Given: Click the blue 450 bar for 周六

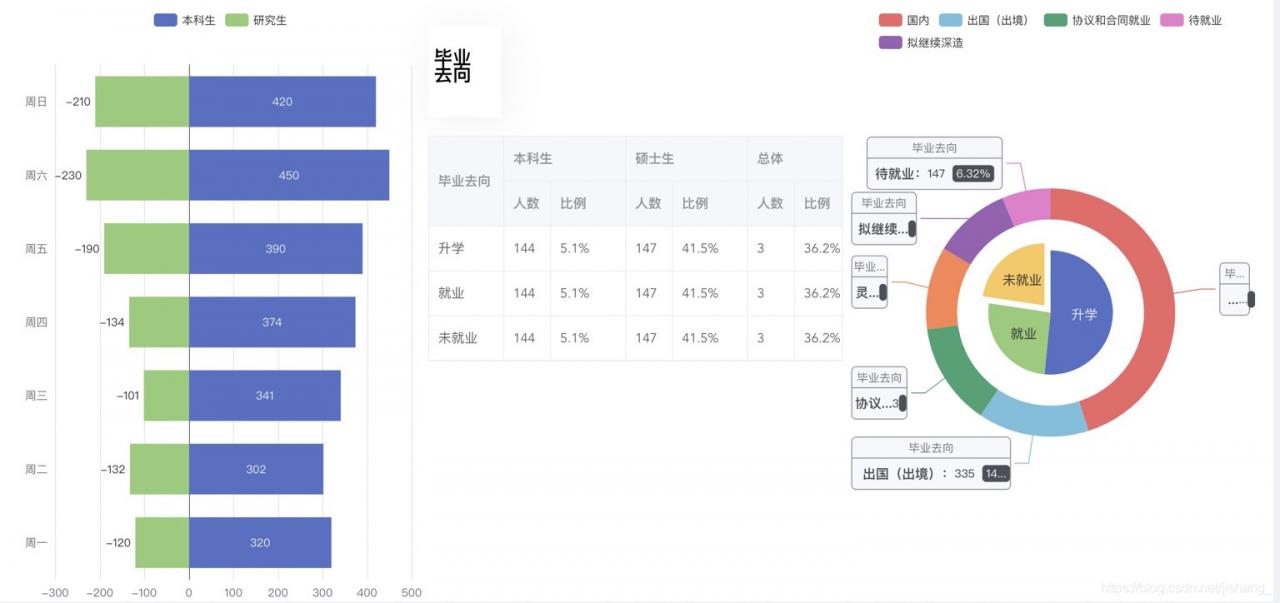Looking at the screenshot, I should click(x=289, y=175).
